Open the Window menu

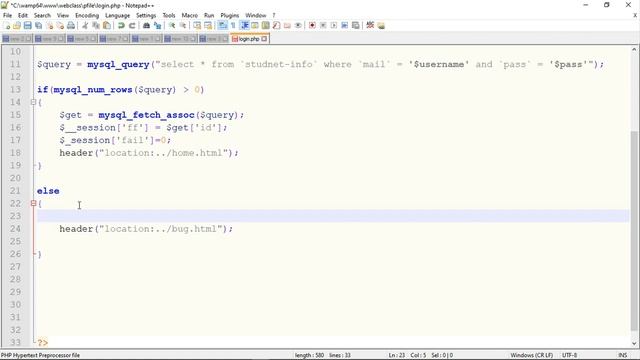256,15
